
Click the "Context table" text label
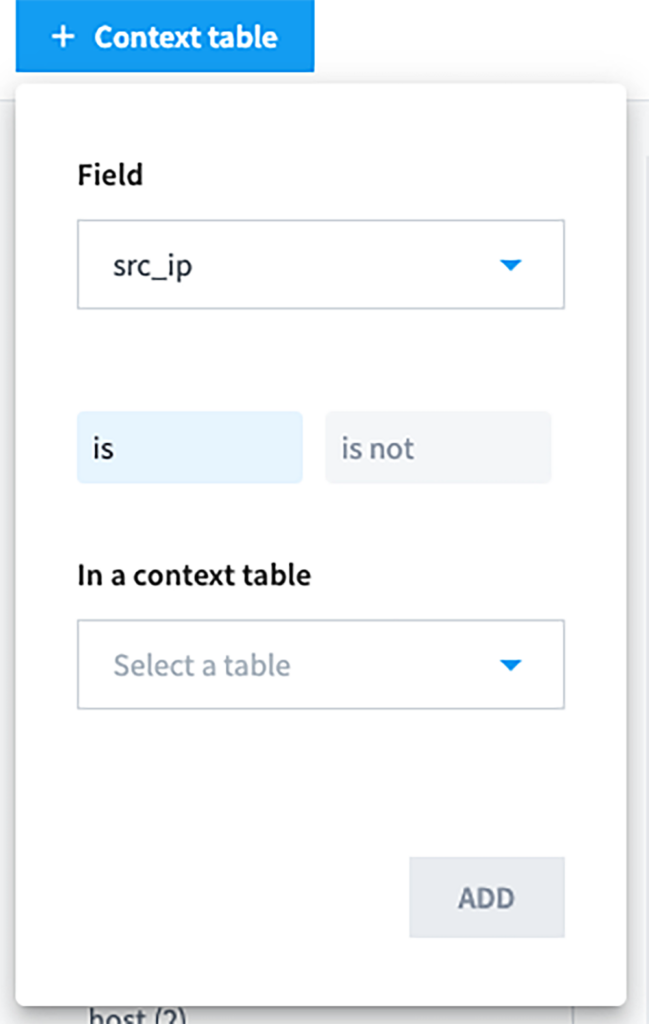[185, 38]
